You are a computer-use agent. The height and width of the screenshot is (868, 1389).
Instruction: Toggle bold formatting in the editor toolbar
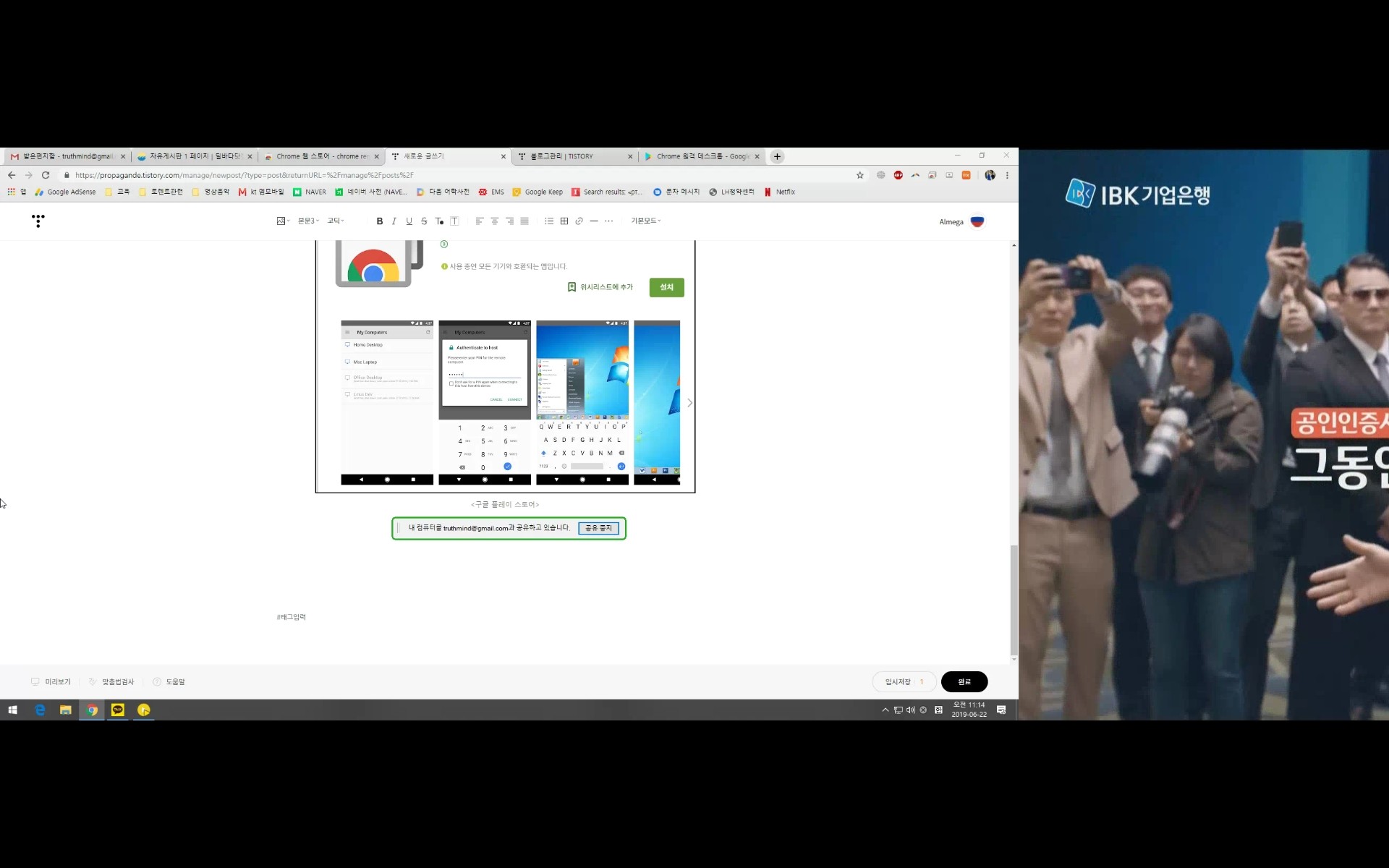379,221
